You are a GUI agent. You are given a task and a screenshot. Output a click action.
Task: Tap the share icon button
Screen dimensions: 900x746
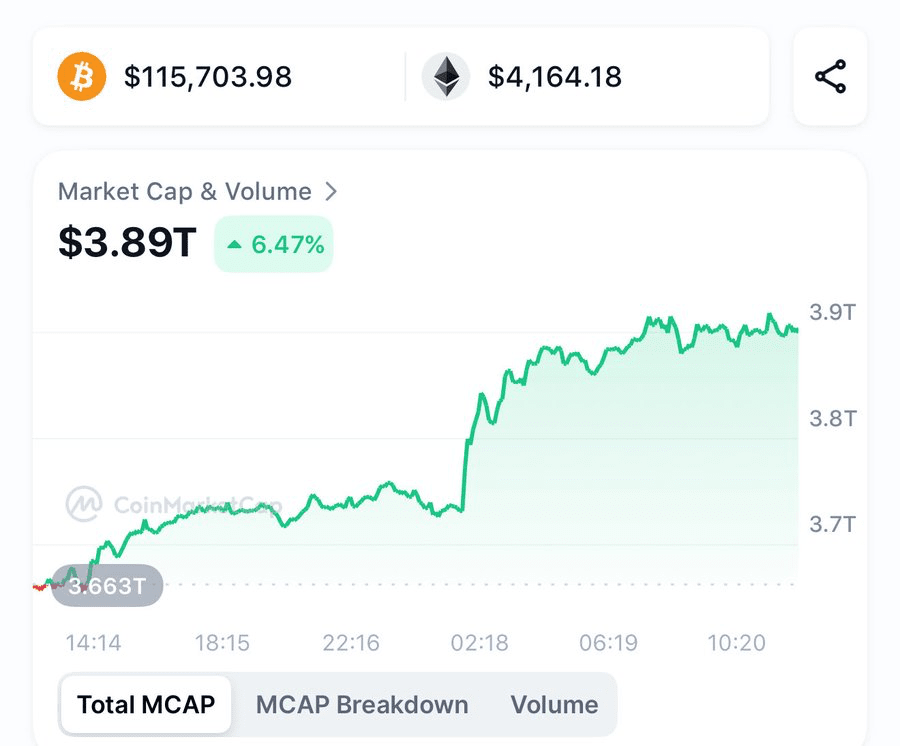830,77
